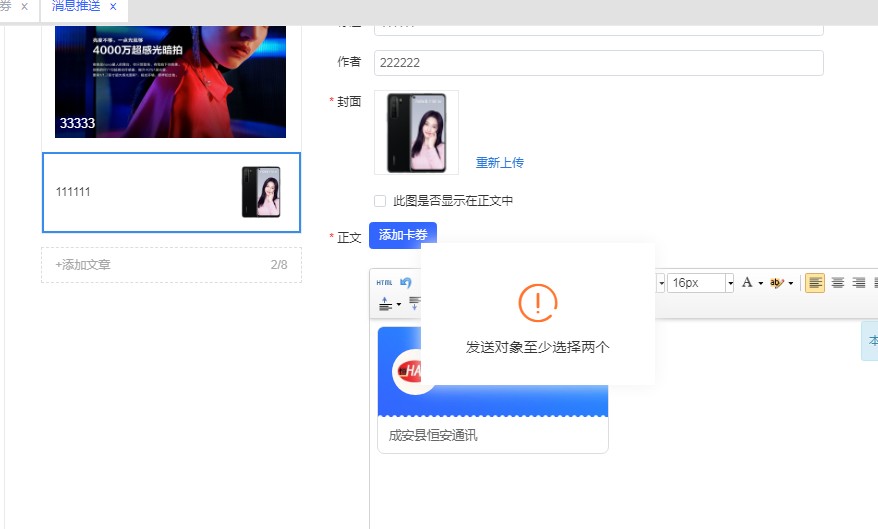The image size is (878, 529).
Task: Select the 33333 cover article
Action: click(170, 80)
